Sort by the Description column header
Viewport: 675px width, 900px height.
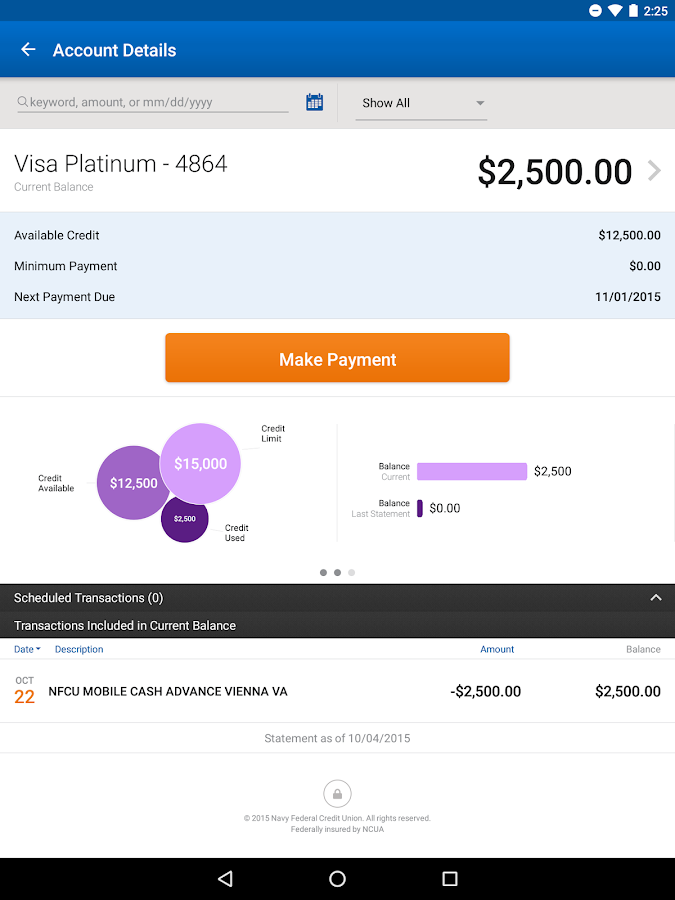pos(79,649)
